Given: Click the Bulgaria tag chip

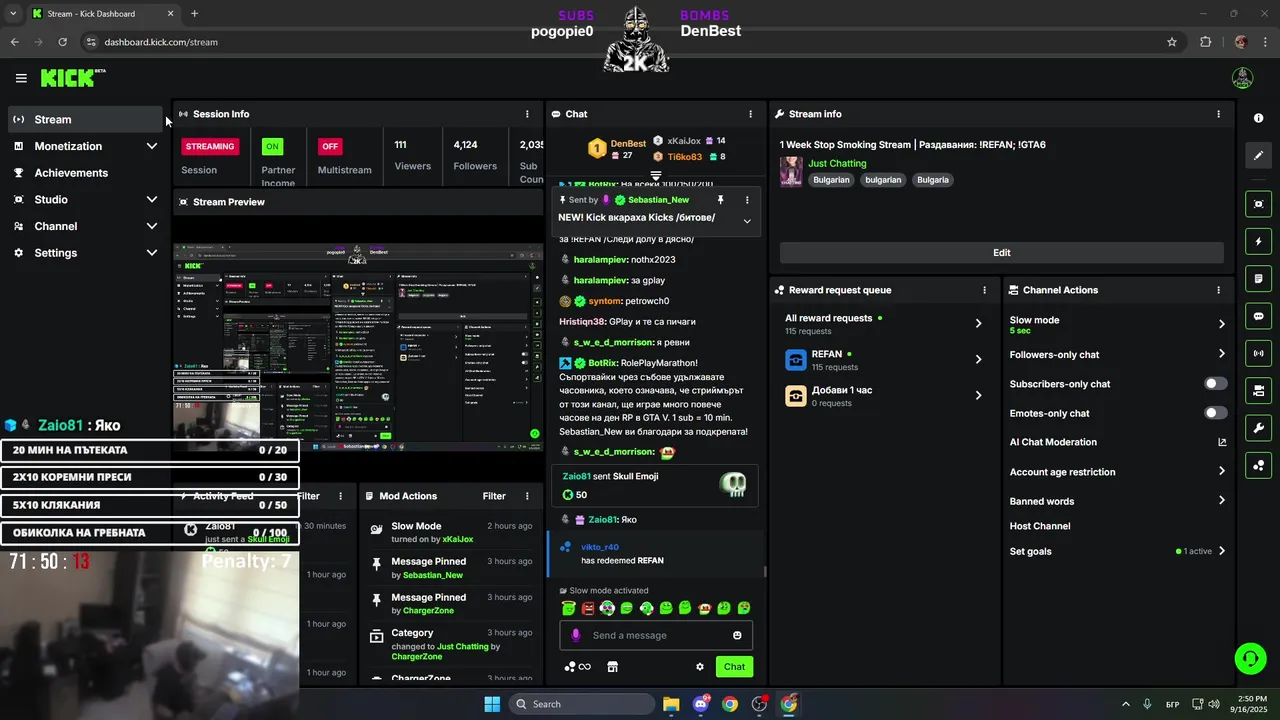Looking at the screenshot, I should click(932, 180).
